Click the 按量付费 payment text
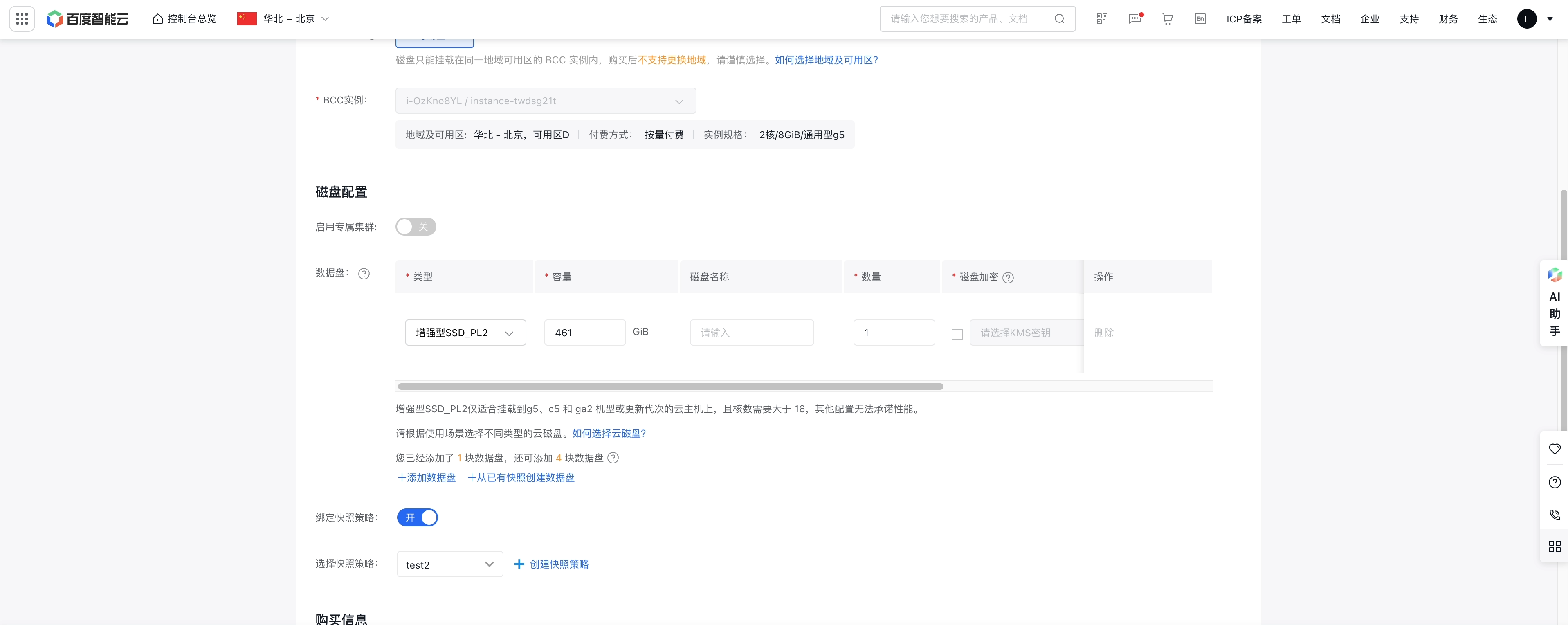 663,135
